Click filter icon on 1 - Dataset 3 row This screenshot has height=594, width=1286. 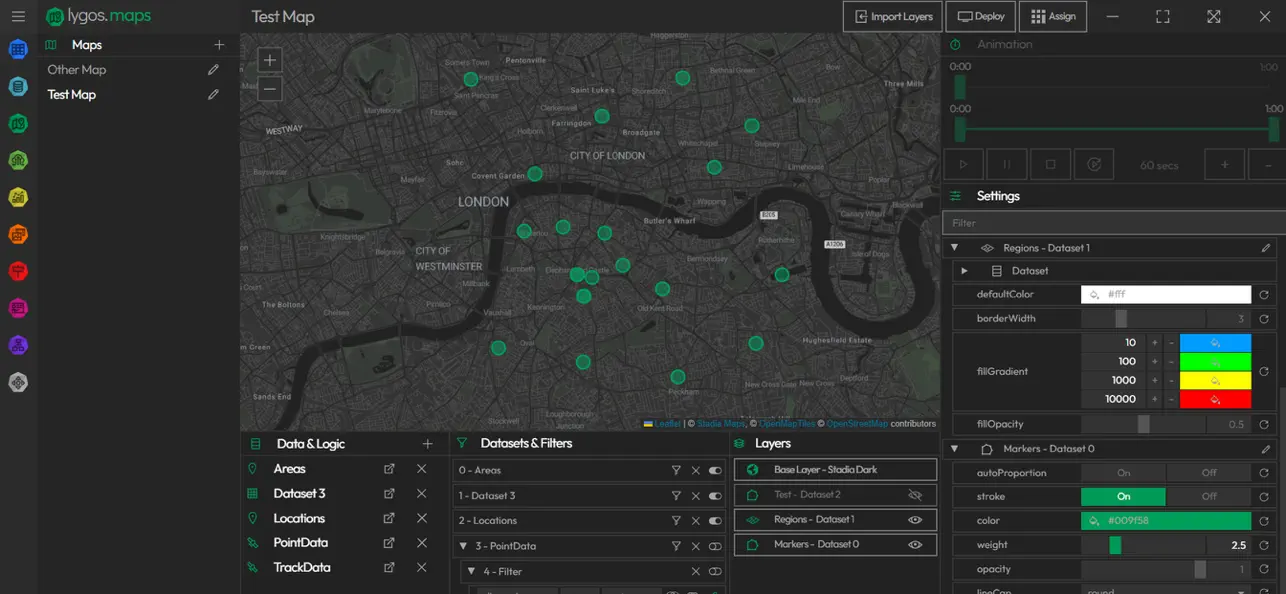click(x=676, y=496)
